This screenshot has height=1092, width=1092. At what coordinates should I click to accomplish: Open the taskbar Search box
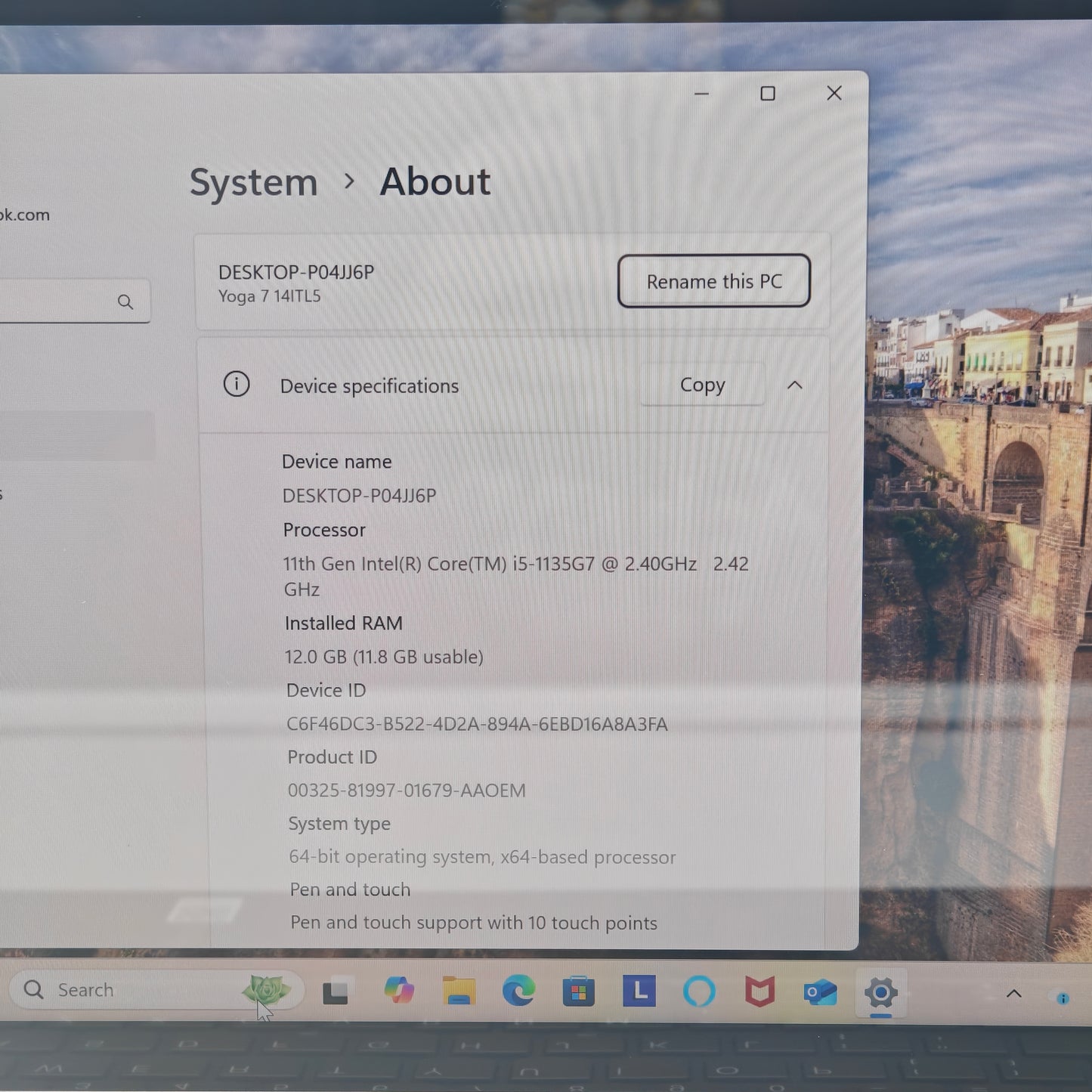(156, 990)
